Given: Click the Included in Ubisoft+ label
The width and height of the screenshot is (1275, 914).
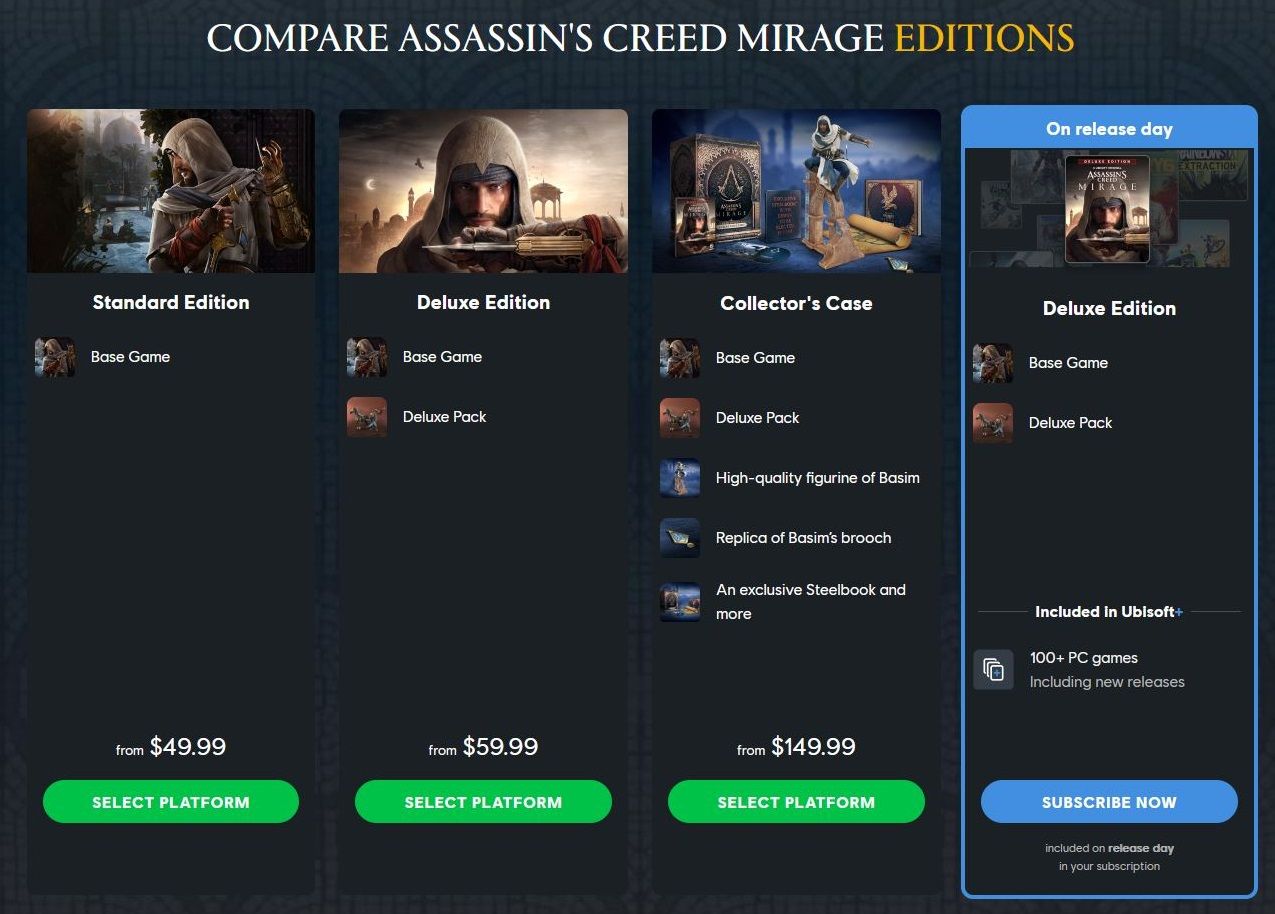Looking at the screenshot, I should click(x=1109, y=612).
